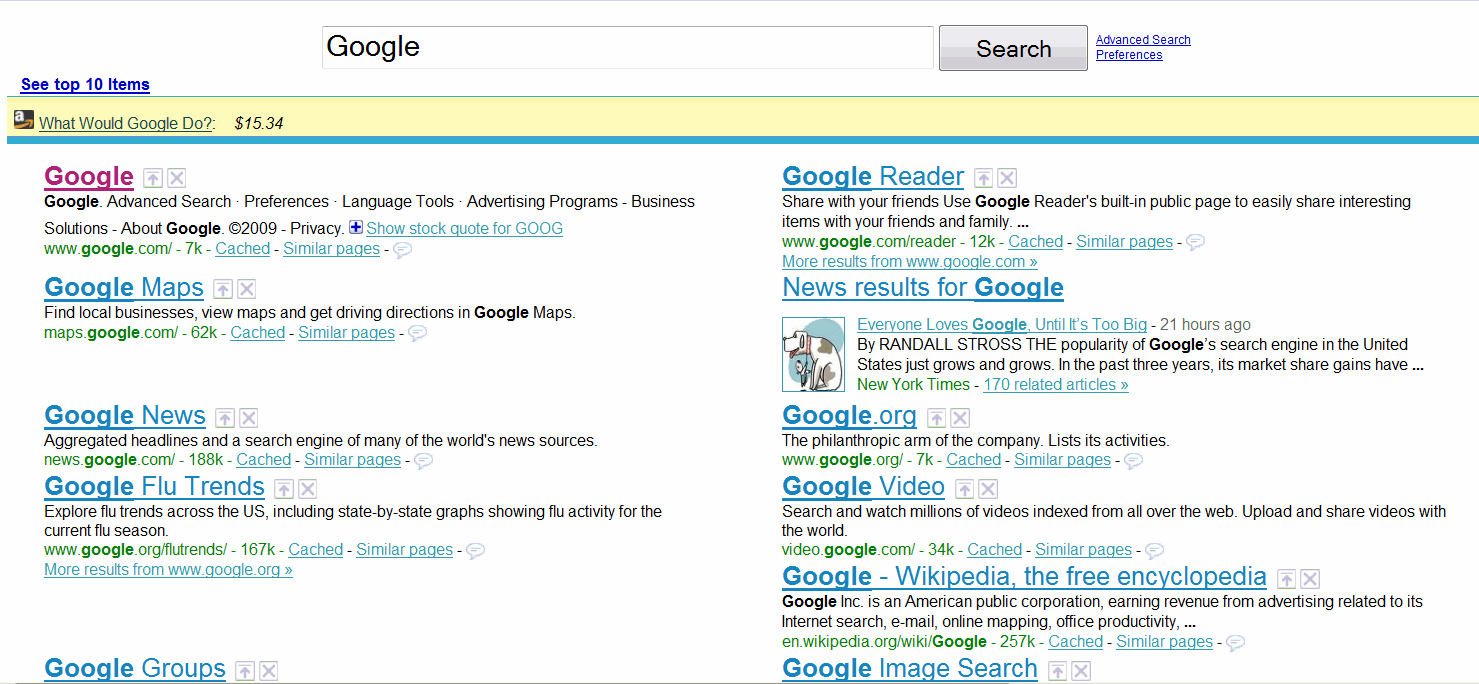This screenshot has width=1479, height=684.
Task: Focus the search box containing Google
Action: [x=628, y=47]
